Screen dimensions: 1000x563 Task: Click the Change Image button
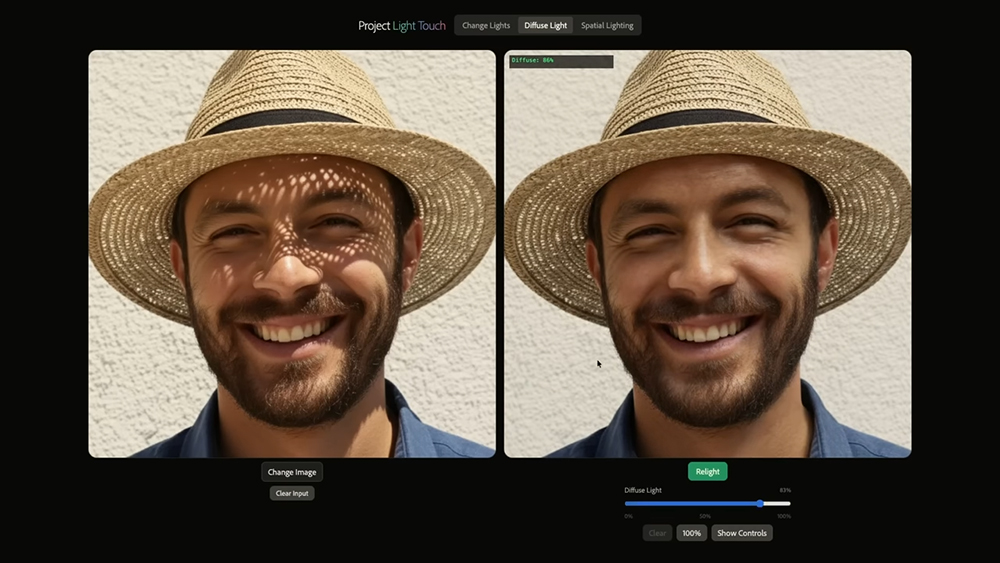tap(292, 472)
